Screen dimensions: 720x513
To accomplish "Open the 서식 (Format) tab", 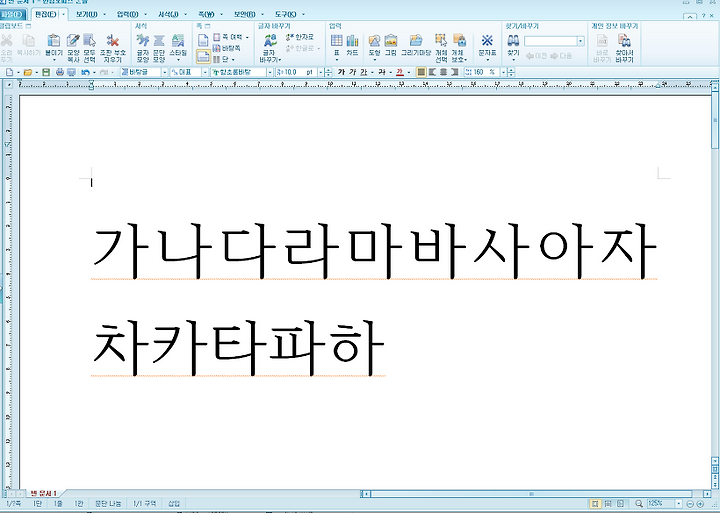I will pyautogui.click(x=168, y=14).
